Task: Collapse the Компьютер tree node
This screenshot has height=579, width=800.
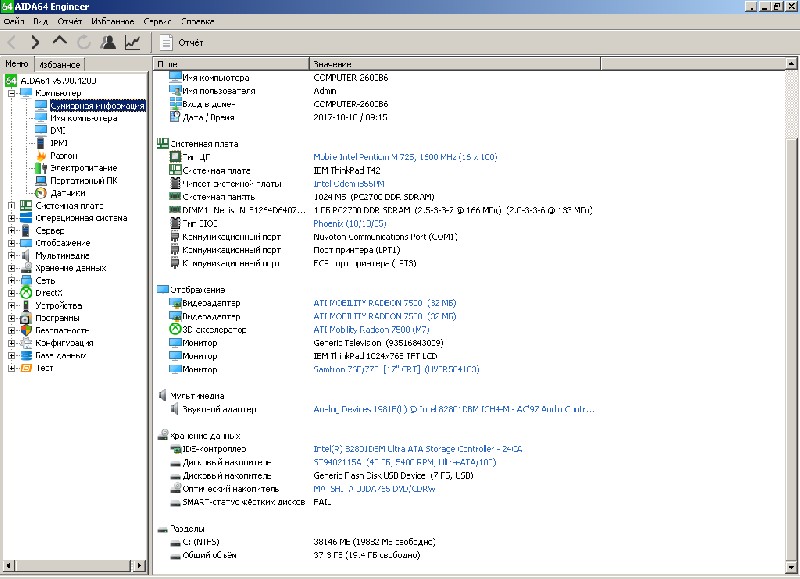Action: pos(11,93)
